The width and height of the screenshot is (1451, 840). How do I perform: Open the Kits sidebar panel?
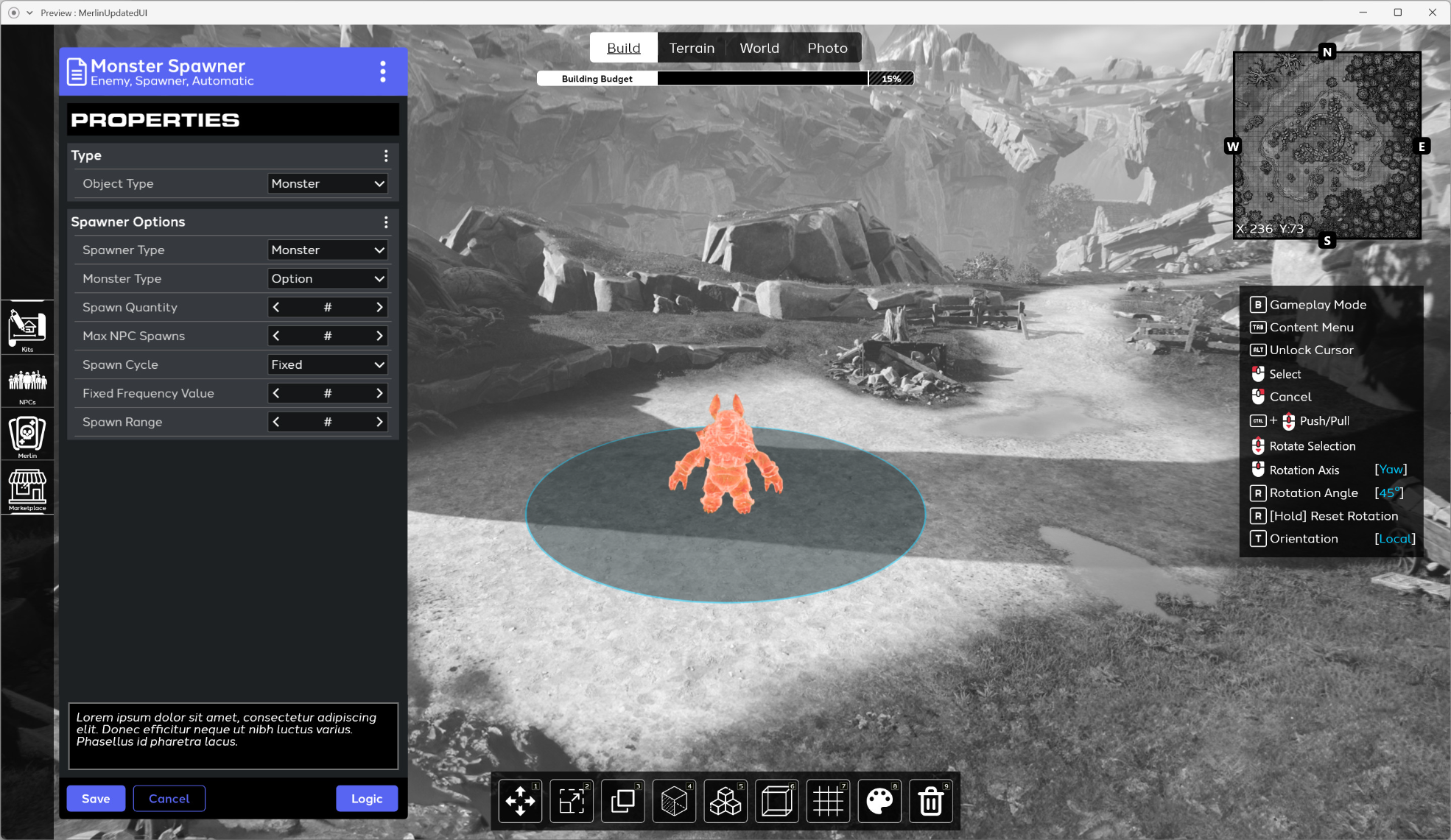pyautogui.click(x=27, y=328)
